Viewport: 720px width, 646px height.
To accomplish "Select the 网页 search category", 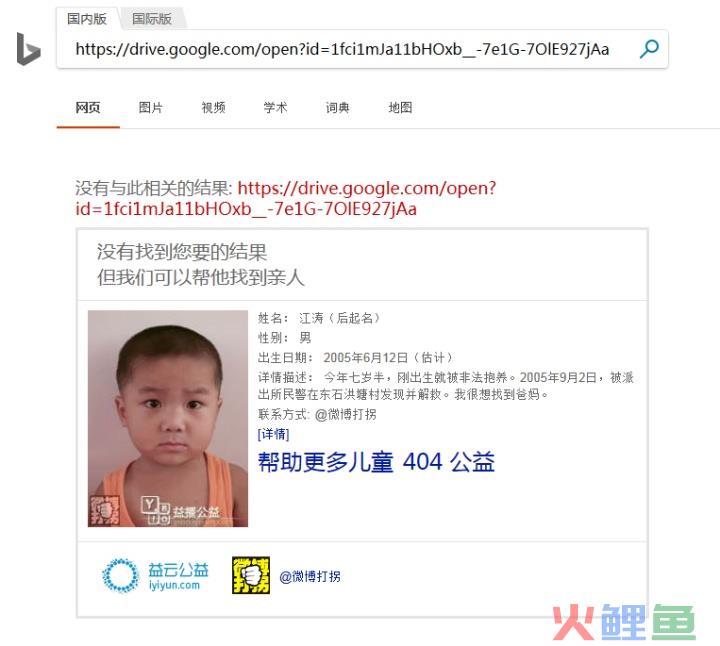I will point(88,107).
